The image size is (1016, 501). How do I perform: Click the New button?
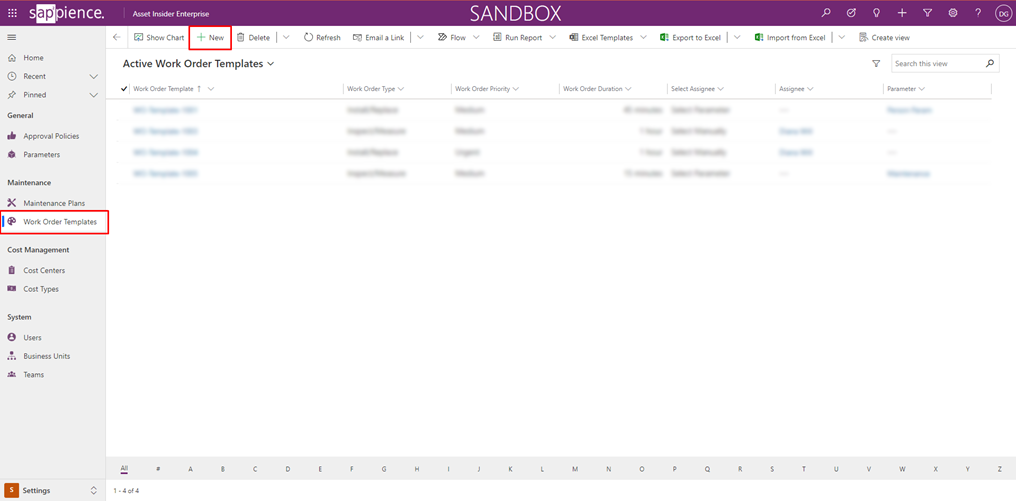coord(210,37)
